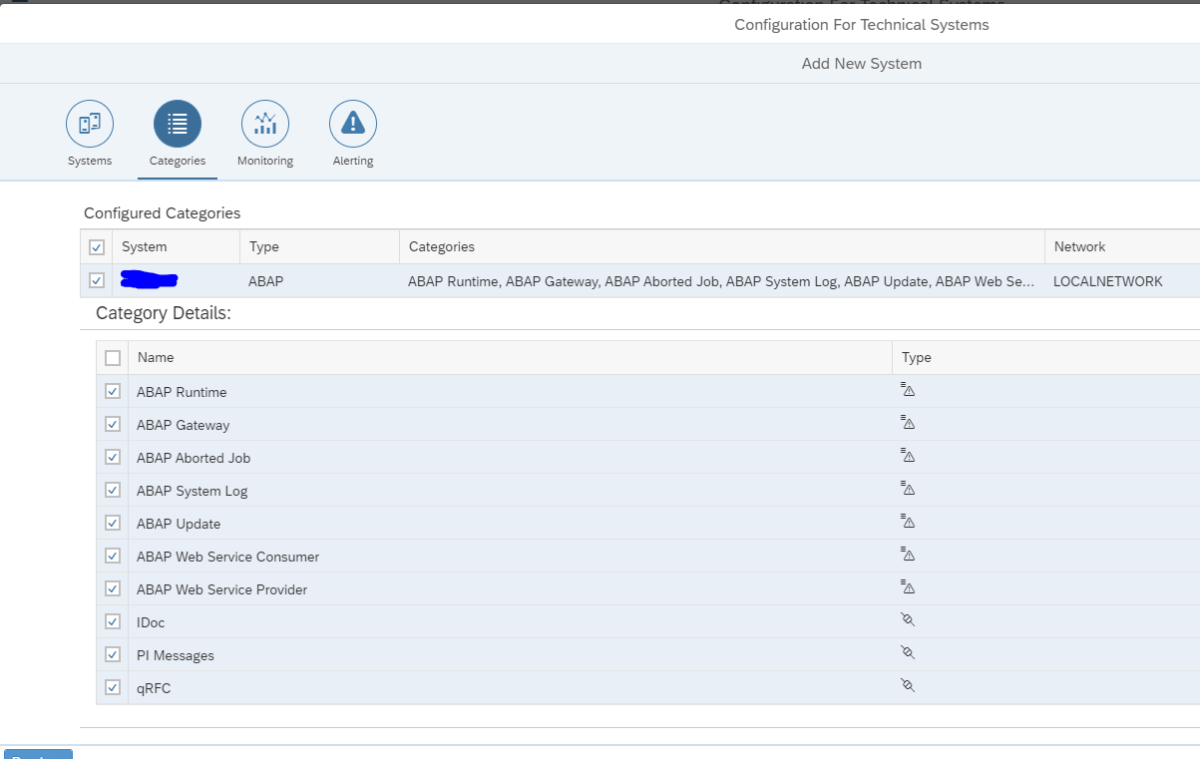
Task: Click the blue Previous button at bottom left
Action: (x=36, y=755)
